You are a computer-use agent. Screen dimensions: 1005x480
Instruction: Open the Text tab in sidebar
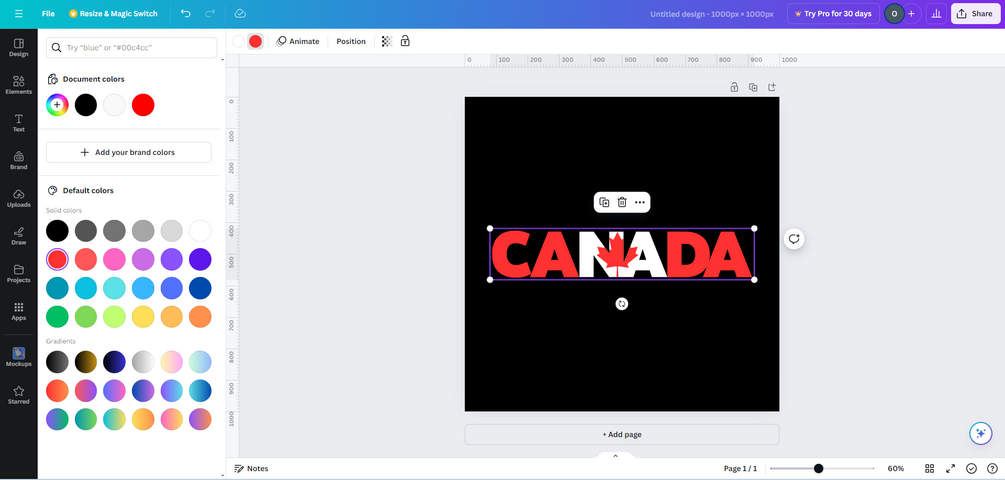click(19, 123)
